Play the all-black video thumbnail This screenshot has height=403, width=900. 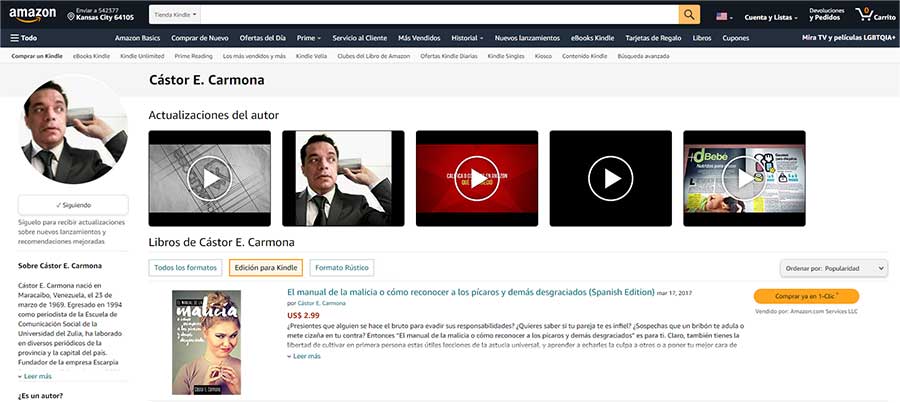611,179
